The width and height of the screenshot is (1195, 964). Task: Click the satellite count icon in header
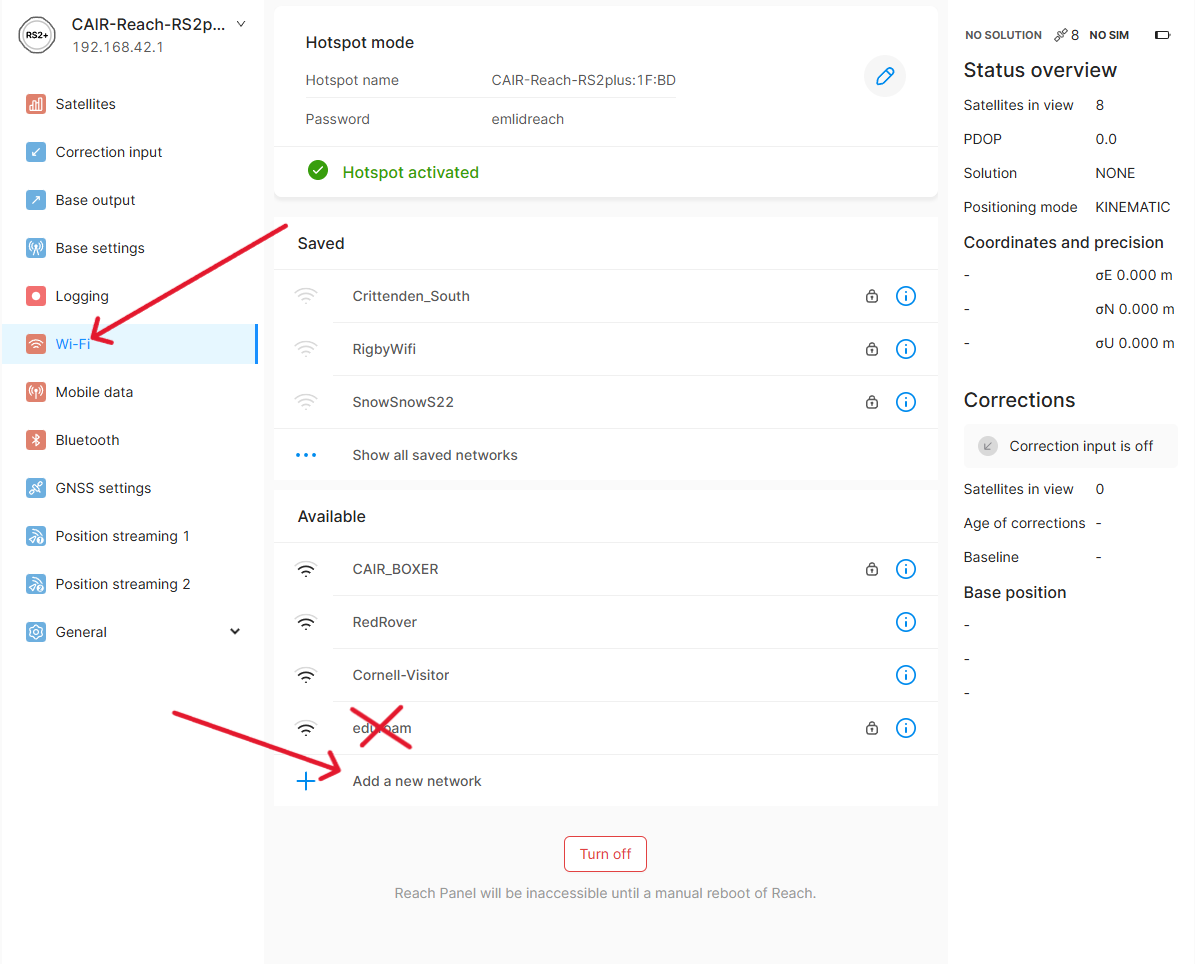tap(1060, 35)
